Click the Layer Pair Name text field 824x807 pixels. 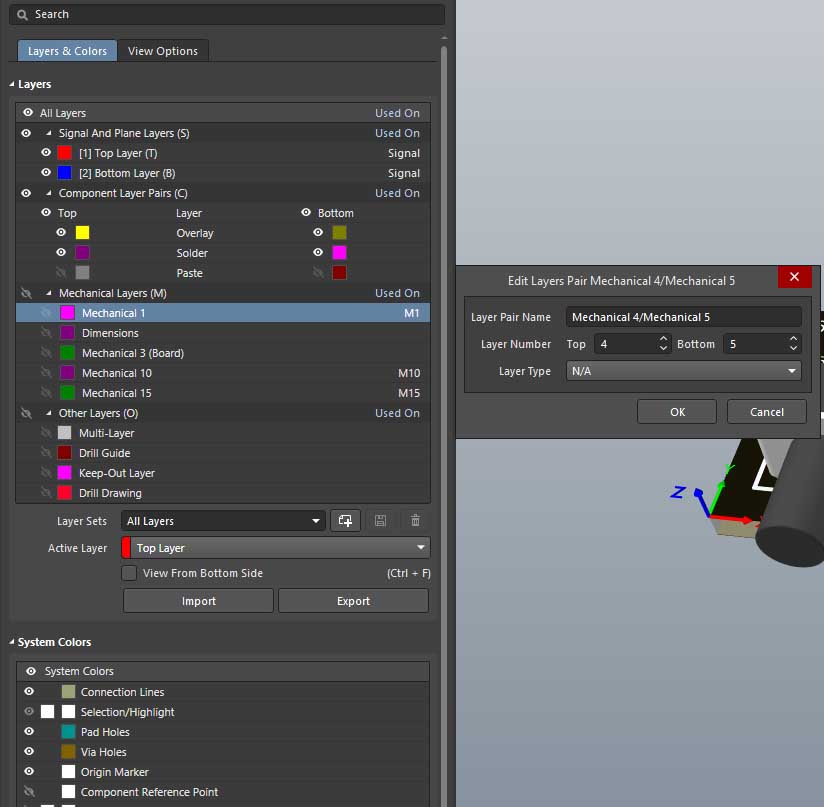point(684,317)
